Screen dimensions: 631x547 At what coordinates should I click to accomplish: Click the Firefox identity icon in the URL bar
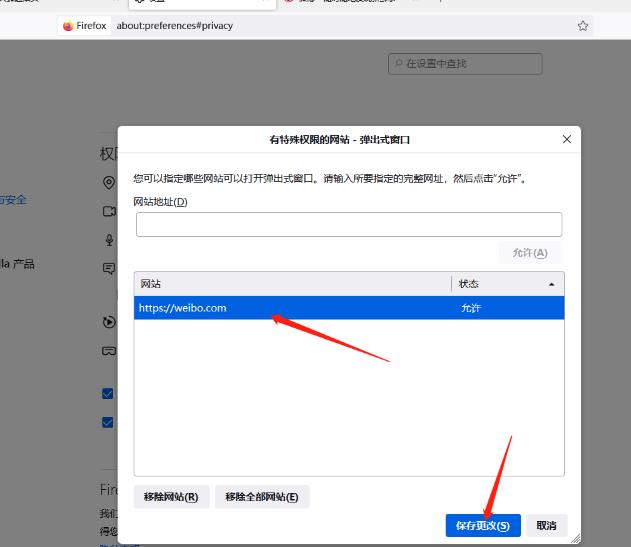pyautogui.click(x=68, y=26)
